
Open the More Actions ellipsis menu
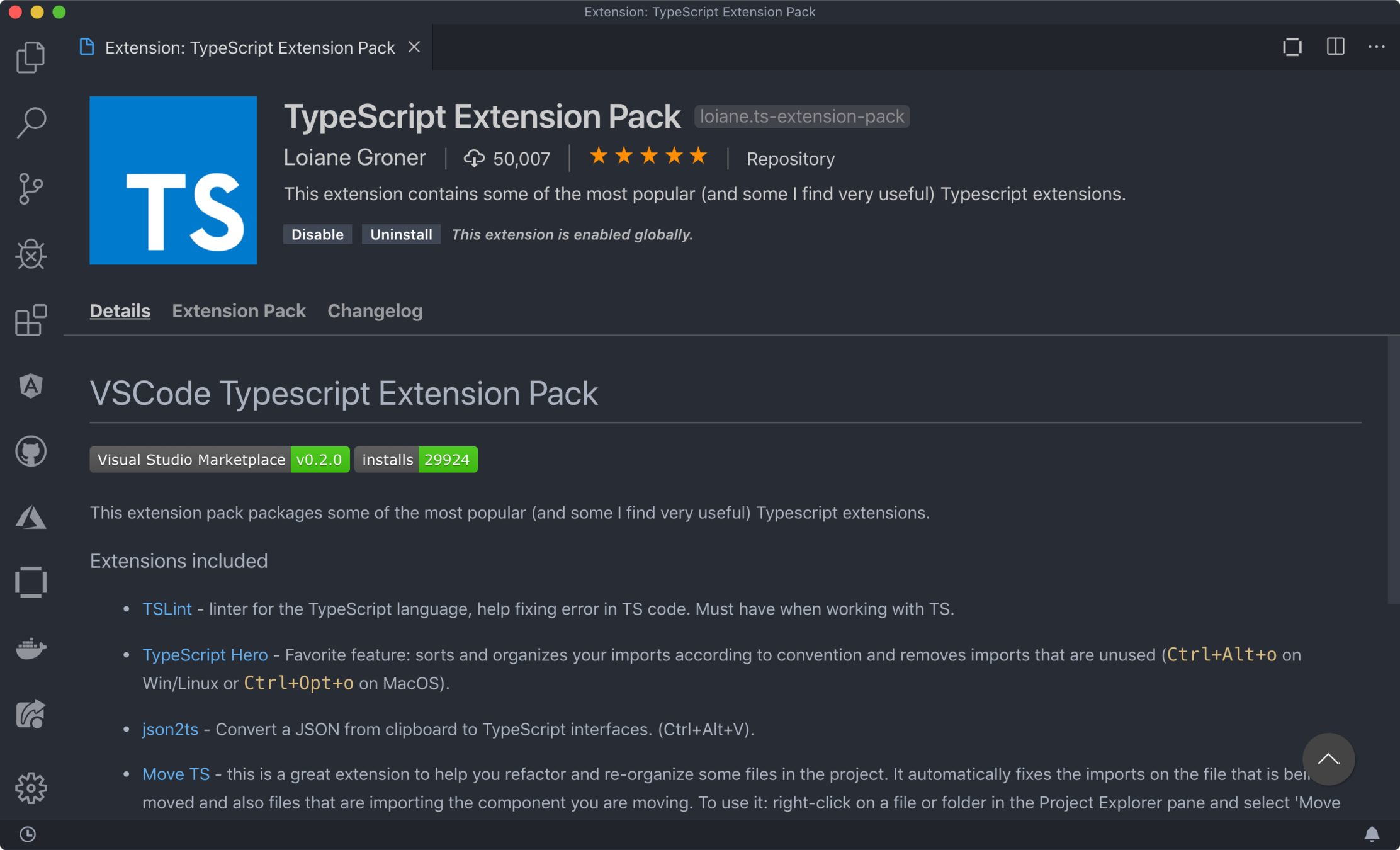pos(1376,47)
